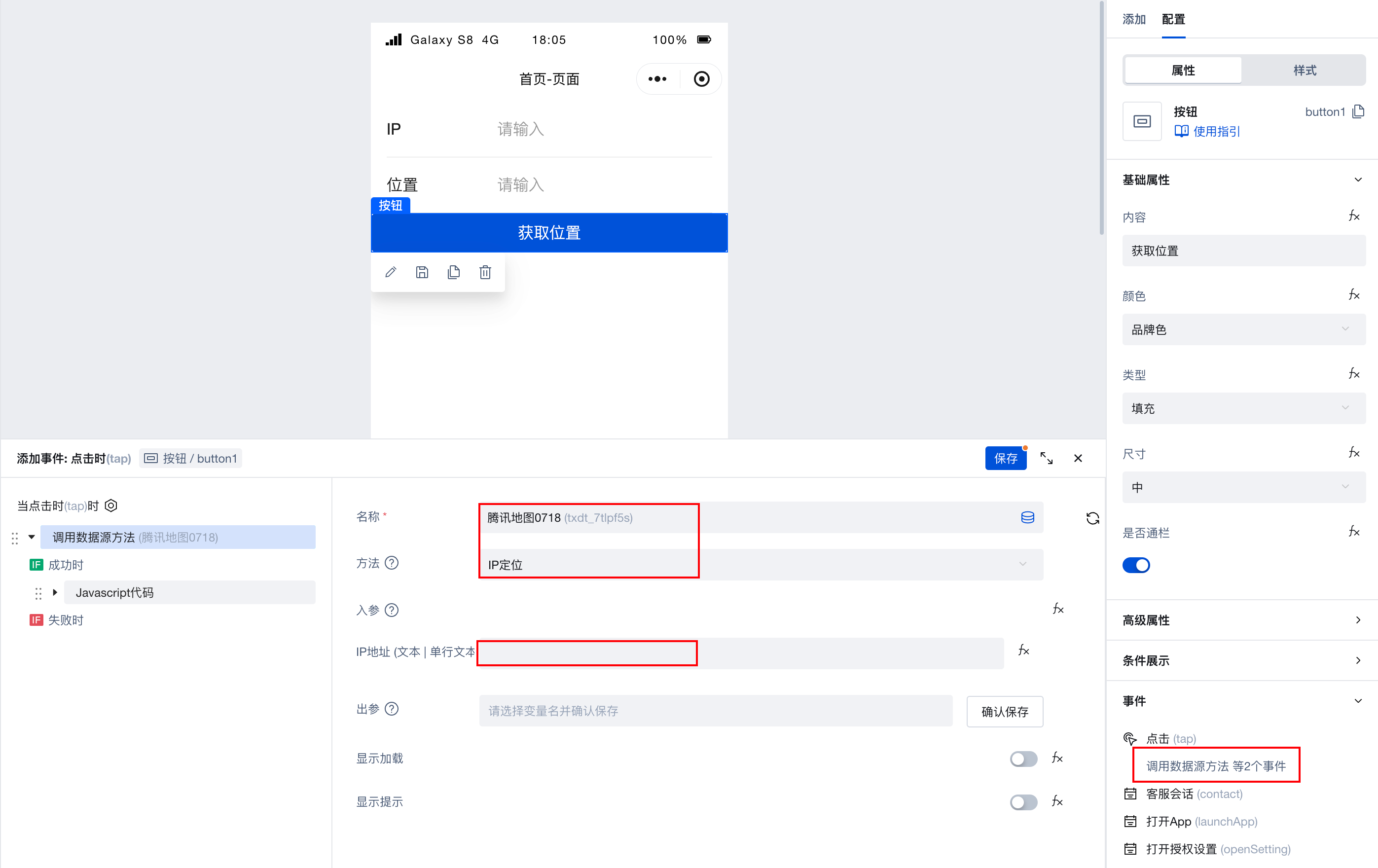Click the 确认保存 button
Image resolution: width=1378 pixels, height=868 pixels.
coord(1004,711)
